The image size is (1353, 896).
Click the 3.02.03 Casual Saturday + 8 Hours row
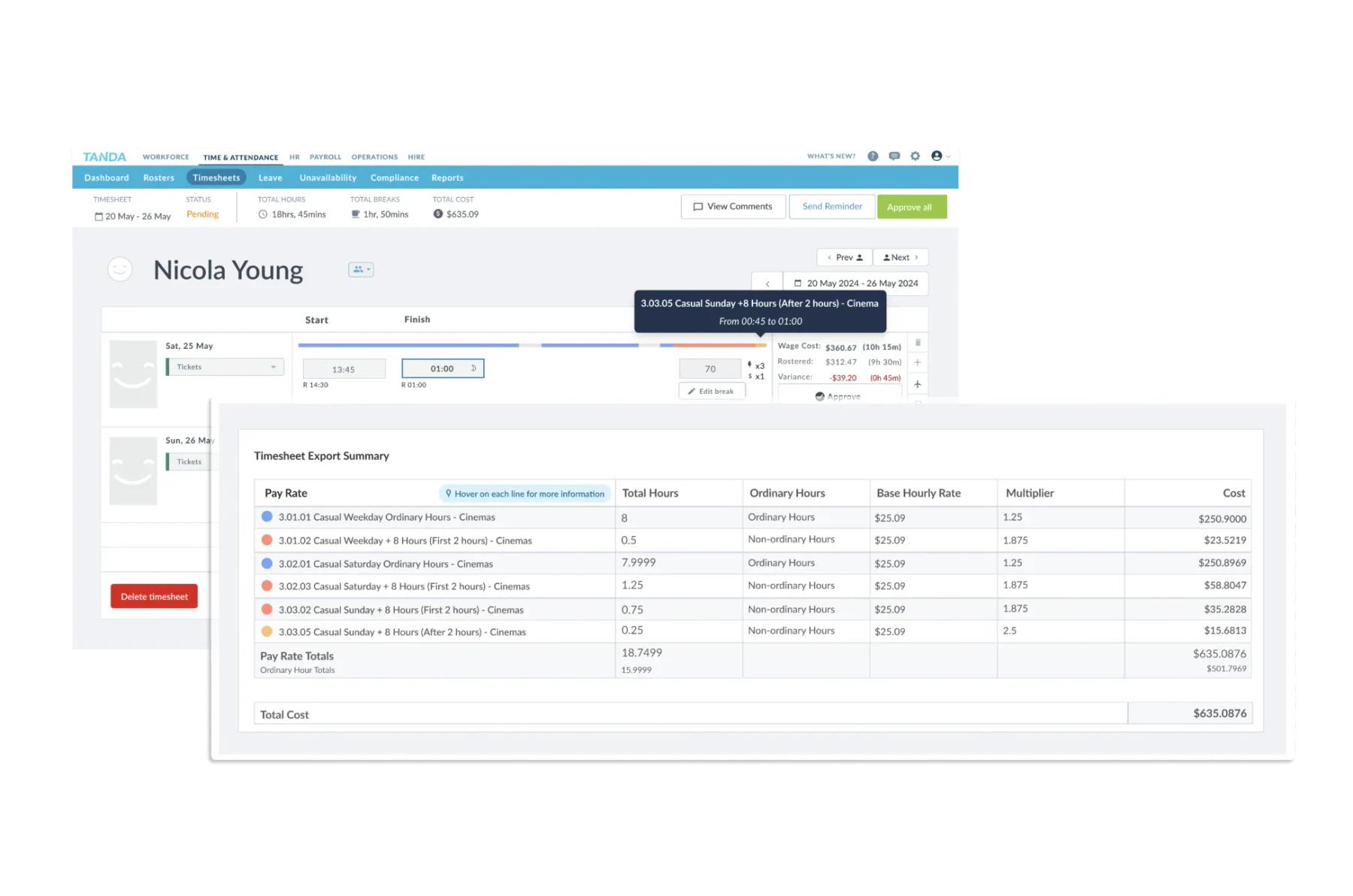pos(752,586)
